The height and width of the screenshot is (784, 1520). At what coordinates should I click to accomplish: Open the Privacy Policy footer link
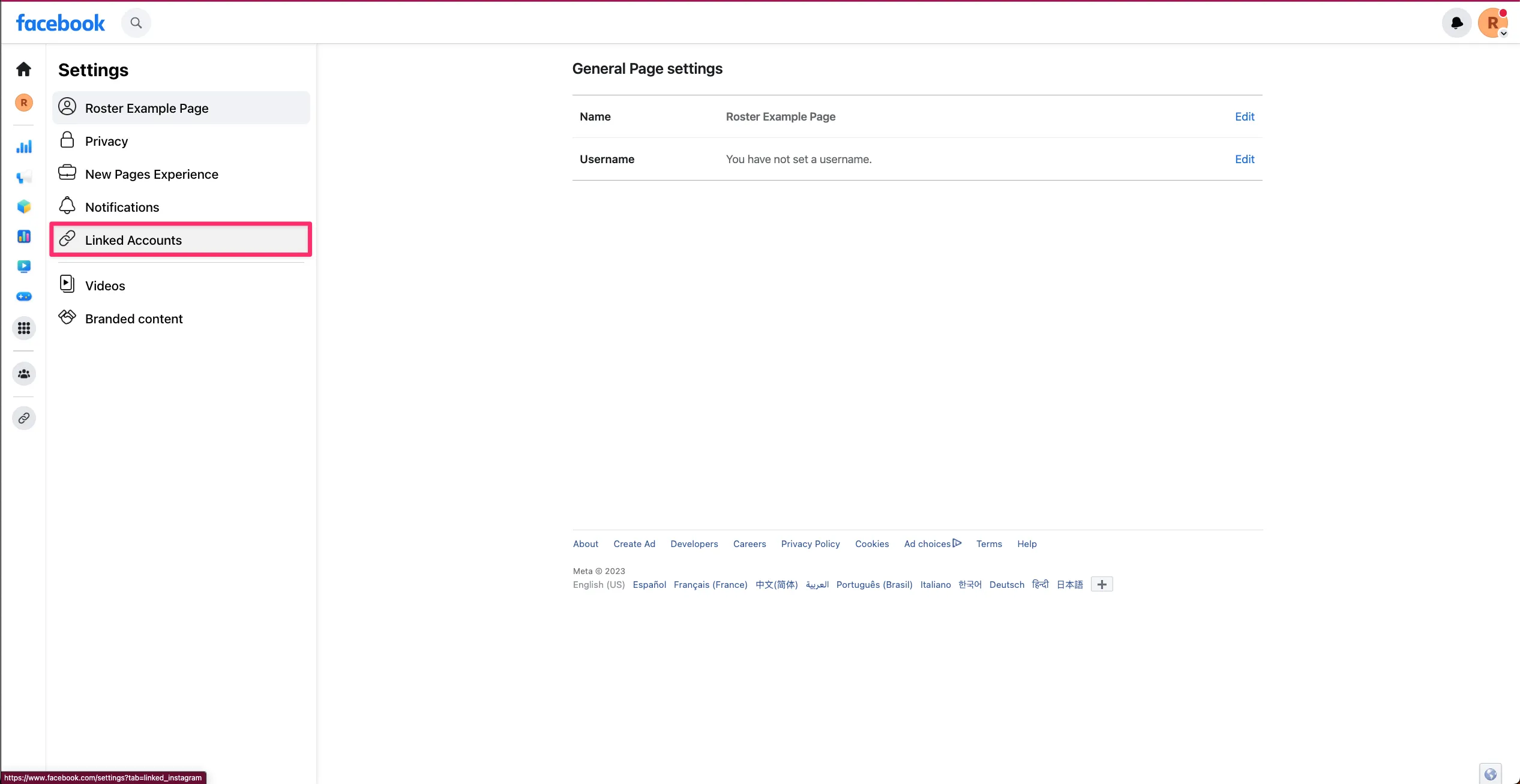coord(810,543)
